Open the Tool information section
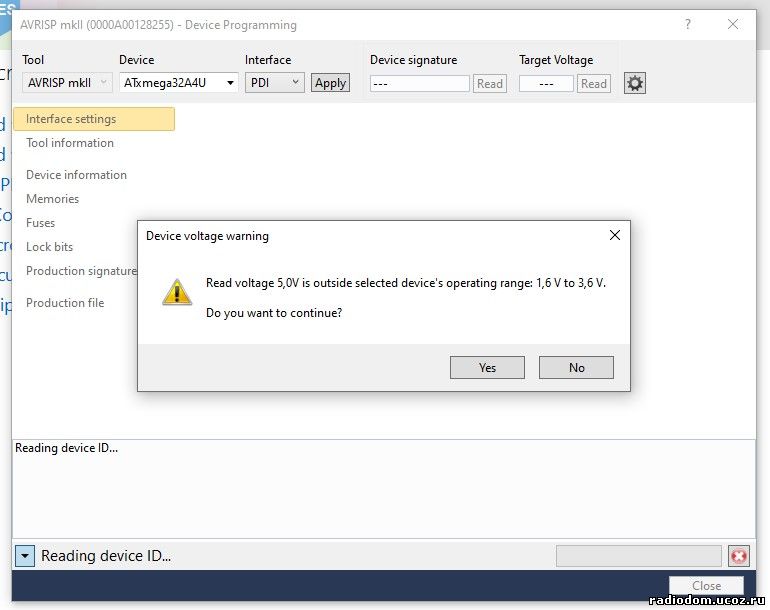The width and height of the screenshot is (770, 610). tap(70, 143)
